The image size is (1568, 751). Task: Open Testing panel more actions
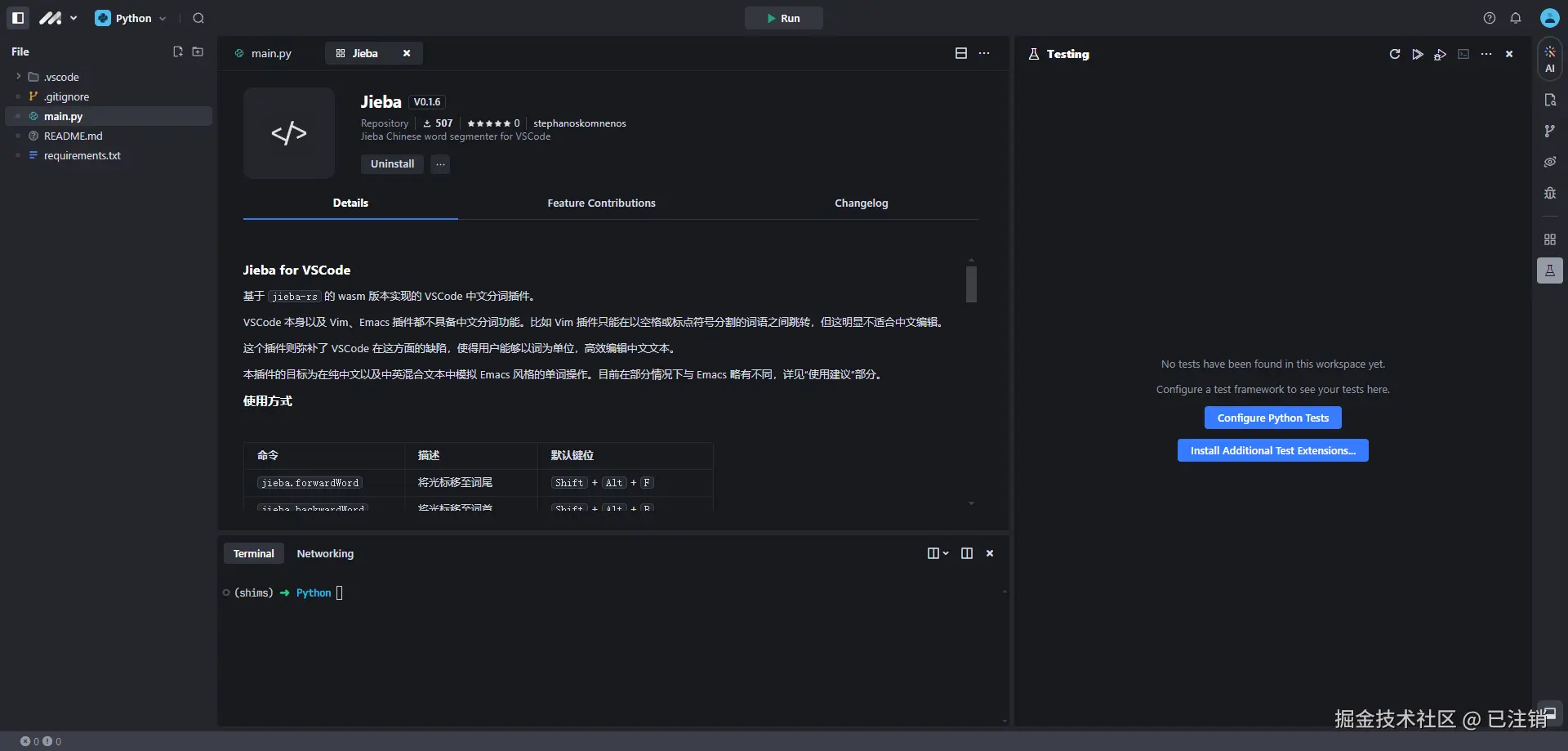tap(1486, 54)
